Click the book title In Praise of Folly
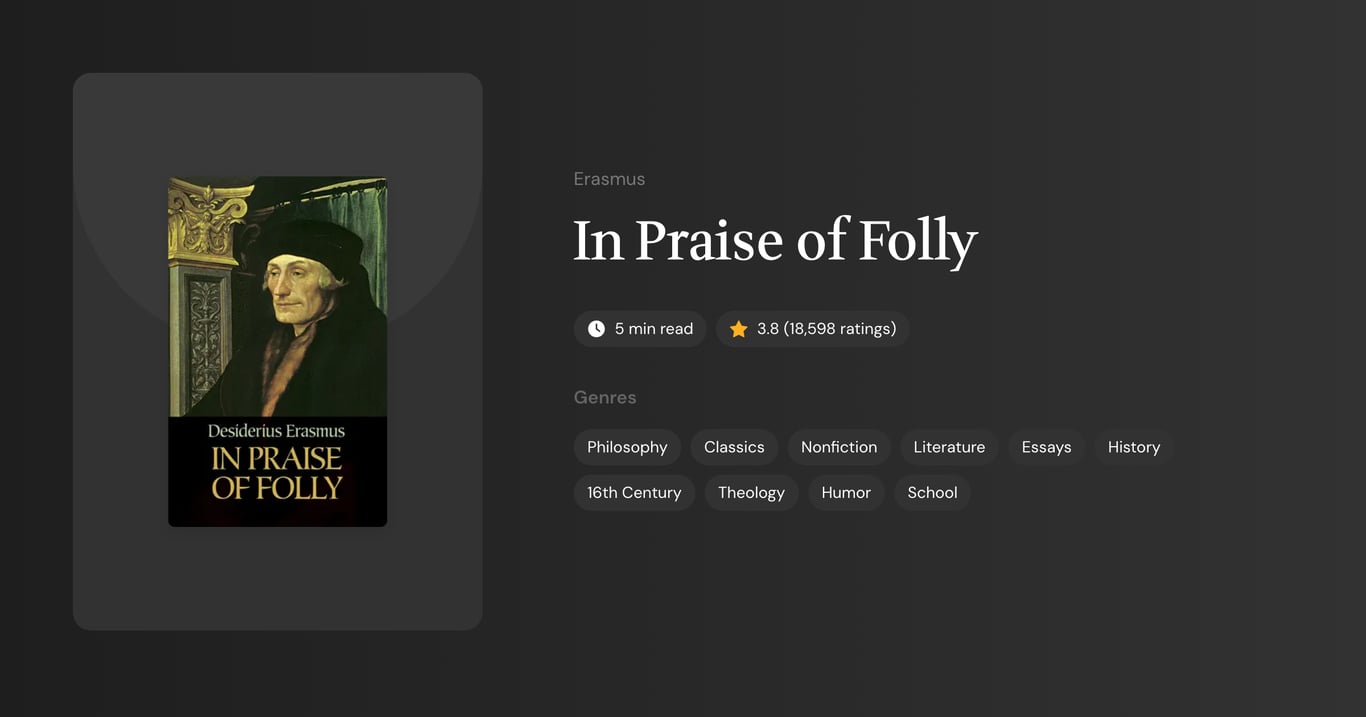 point(774,240)
